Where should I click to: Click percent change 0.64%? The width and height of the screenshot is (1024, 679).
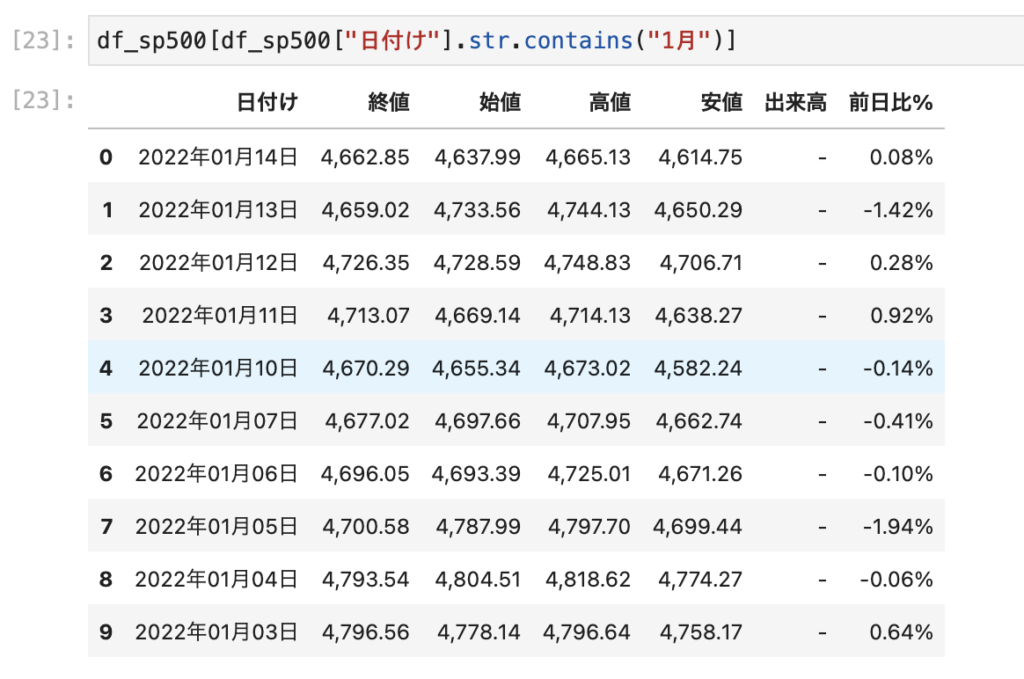[x=901, y=633]
